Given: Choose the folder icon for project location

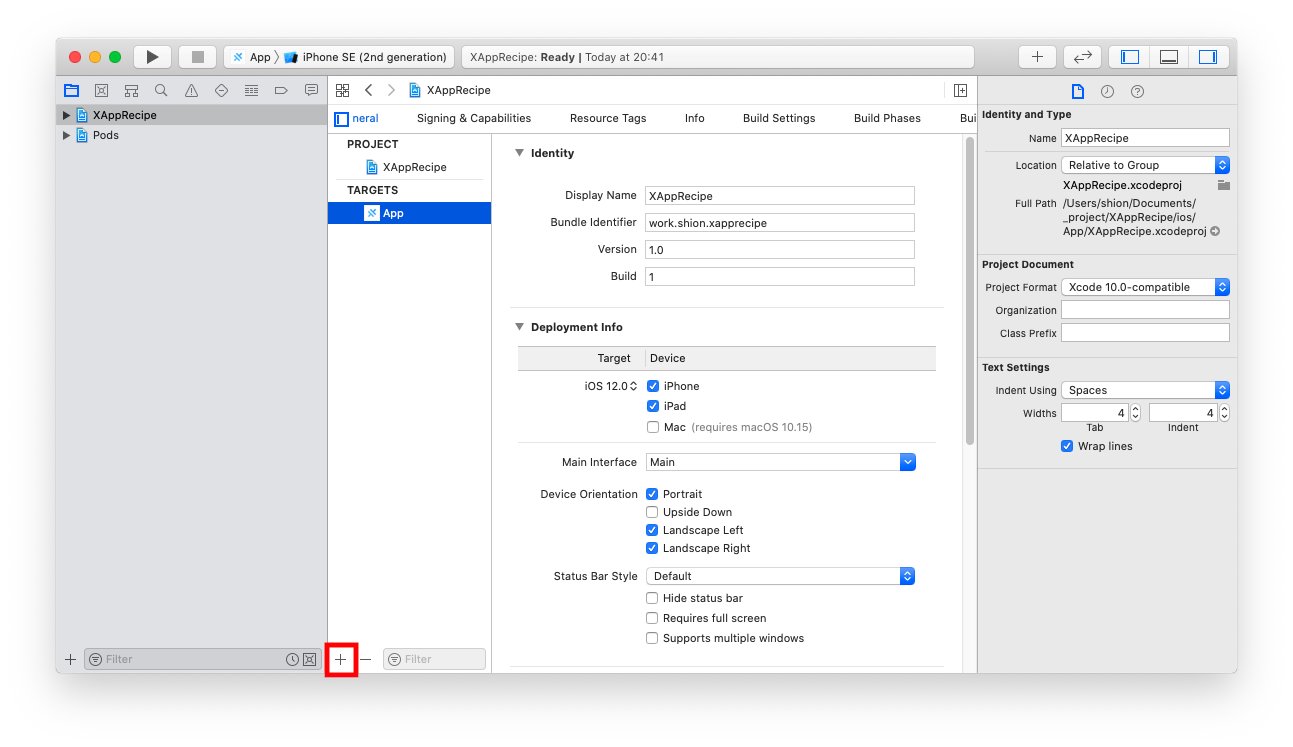Looking at the screenshot, I should [1223, 185].
